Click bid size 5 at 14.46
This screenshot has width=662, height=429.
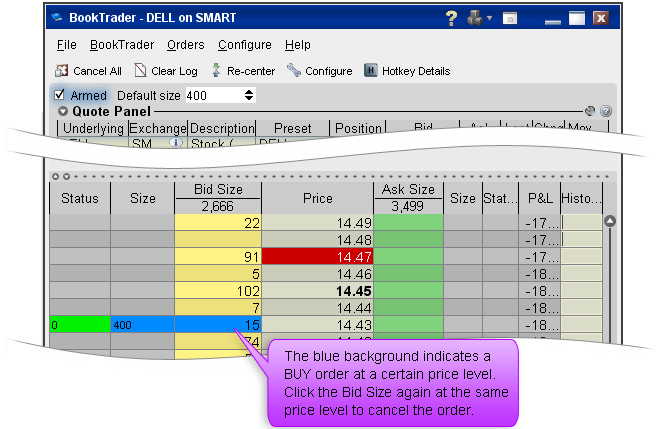218,274
